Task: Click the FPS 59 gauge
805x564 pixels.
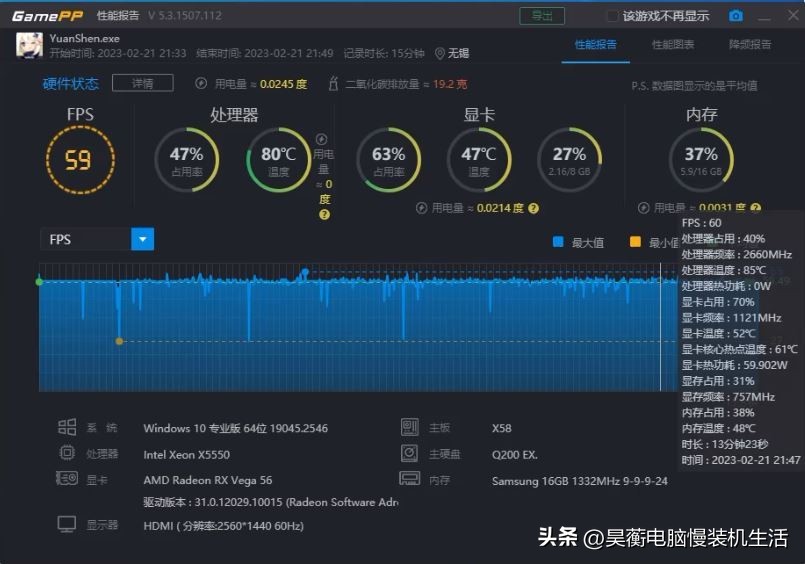Action: pos(80,160)
